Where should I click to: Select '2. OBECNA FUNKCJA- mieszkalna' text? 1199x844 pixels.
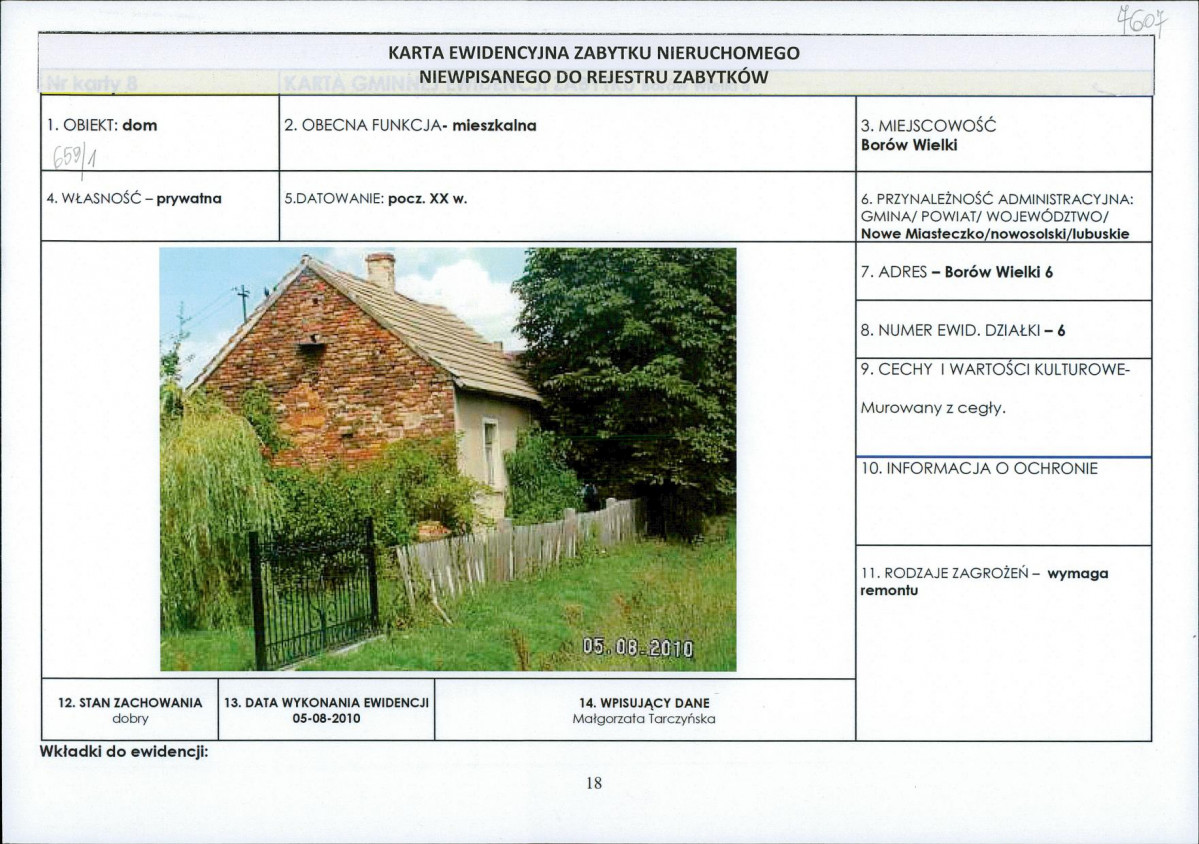tap(411, 125)
